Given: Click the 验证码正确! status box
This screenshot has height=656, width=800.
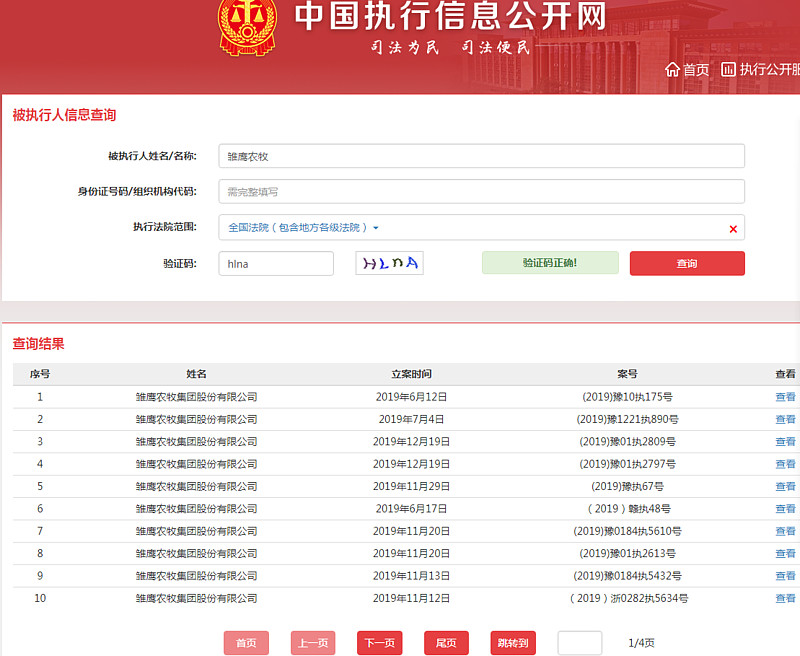Looking at the screenshot, I should (550, 263).
